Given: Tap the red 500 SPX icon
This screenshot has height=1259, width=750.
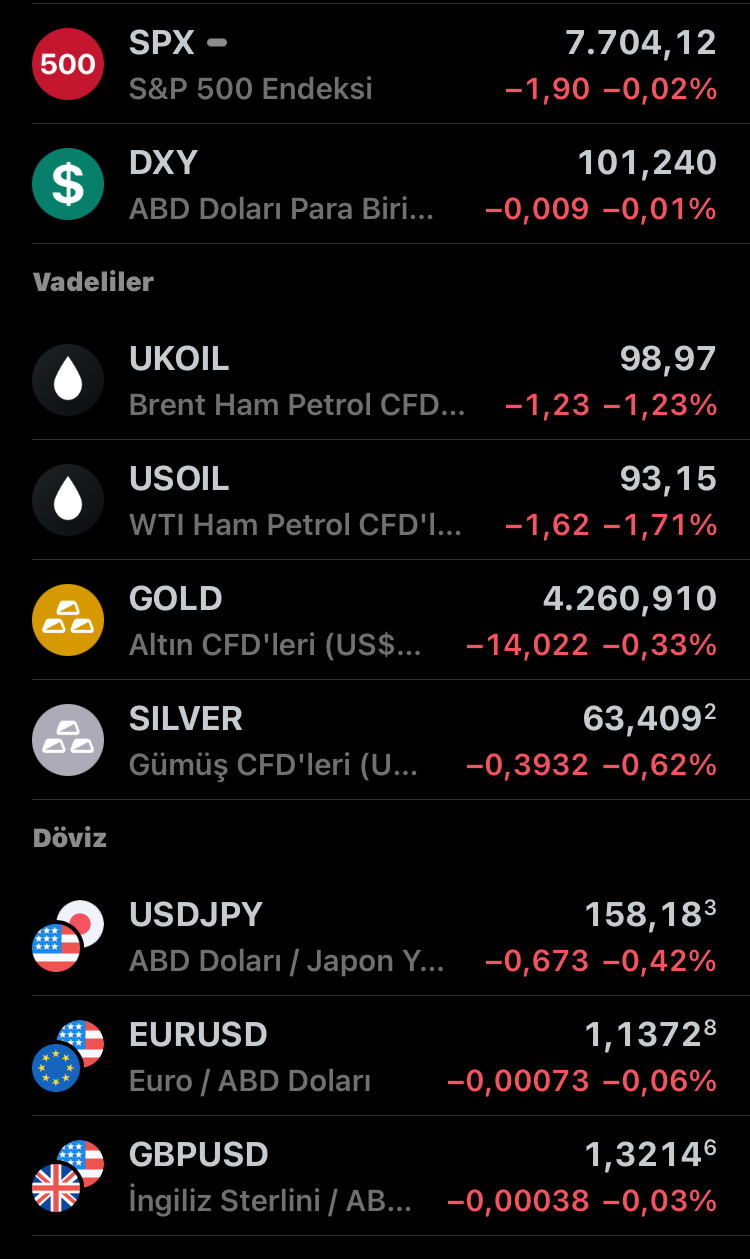Looking at the screenshot, I should coord(68,64).
